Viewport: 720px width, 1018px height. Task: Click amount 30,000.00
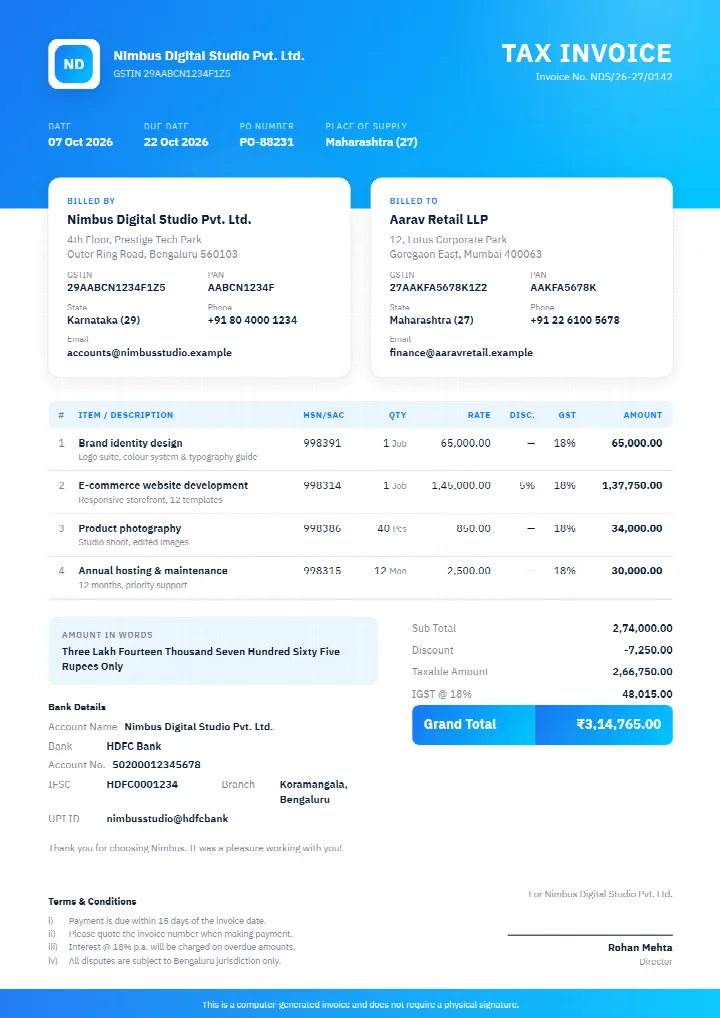coord(637,571)
